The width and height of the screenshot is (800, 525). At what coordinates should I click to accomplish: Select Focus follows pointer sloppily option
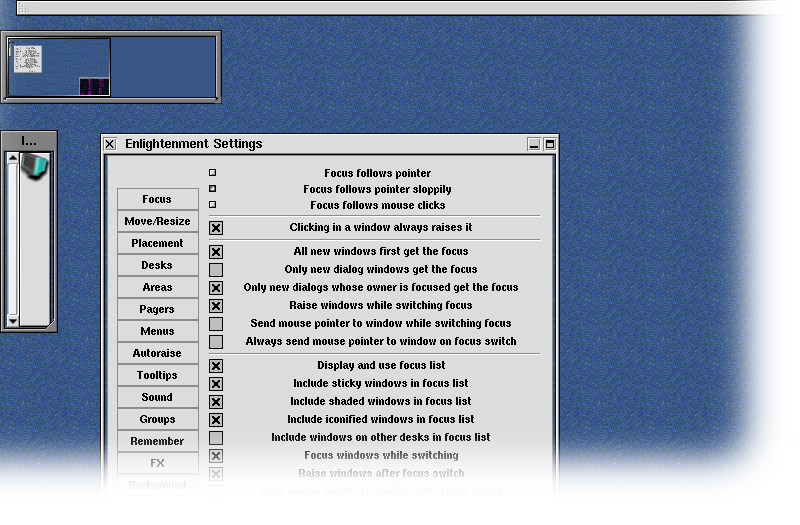(x=213, y=189)
